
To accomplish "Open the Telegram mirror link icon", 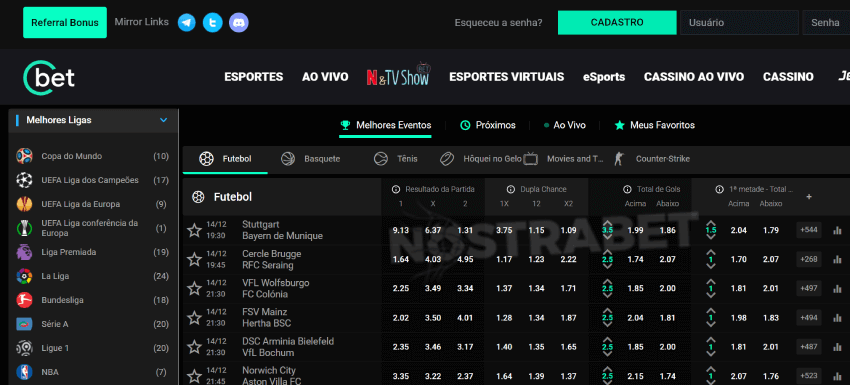I will tap(186, 23).
